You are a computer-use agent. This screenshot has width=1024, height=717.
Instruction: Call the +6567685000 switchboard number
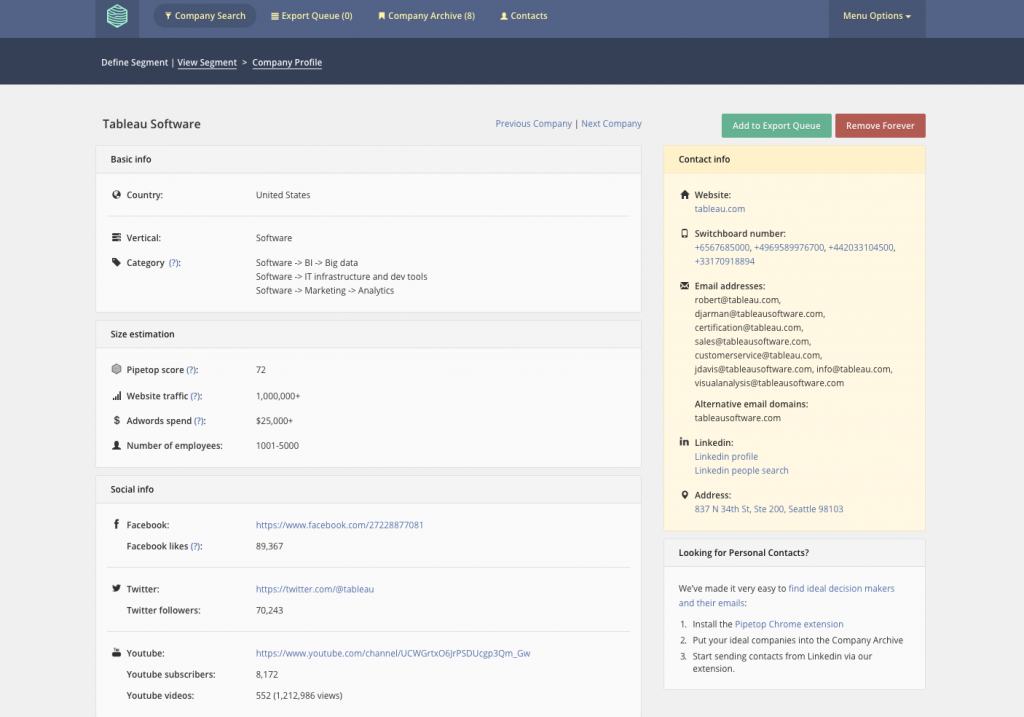(x=722, y=247)
